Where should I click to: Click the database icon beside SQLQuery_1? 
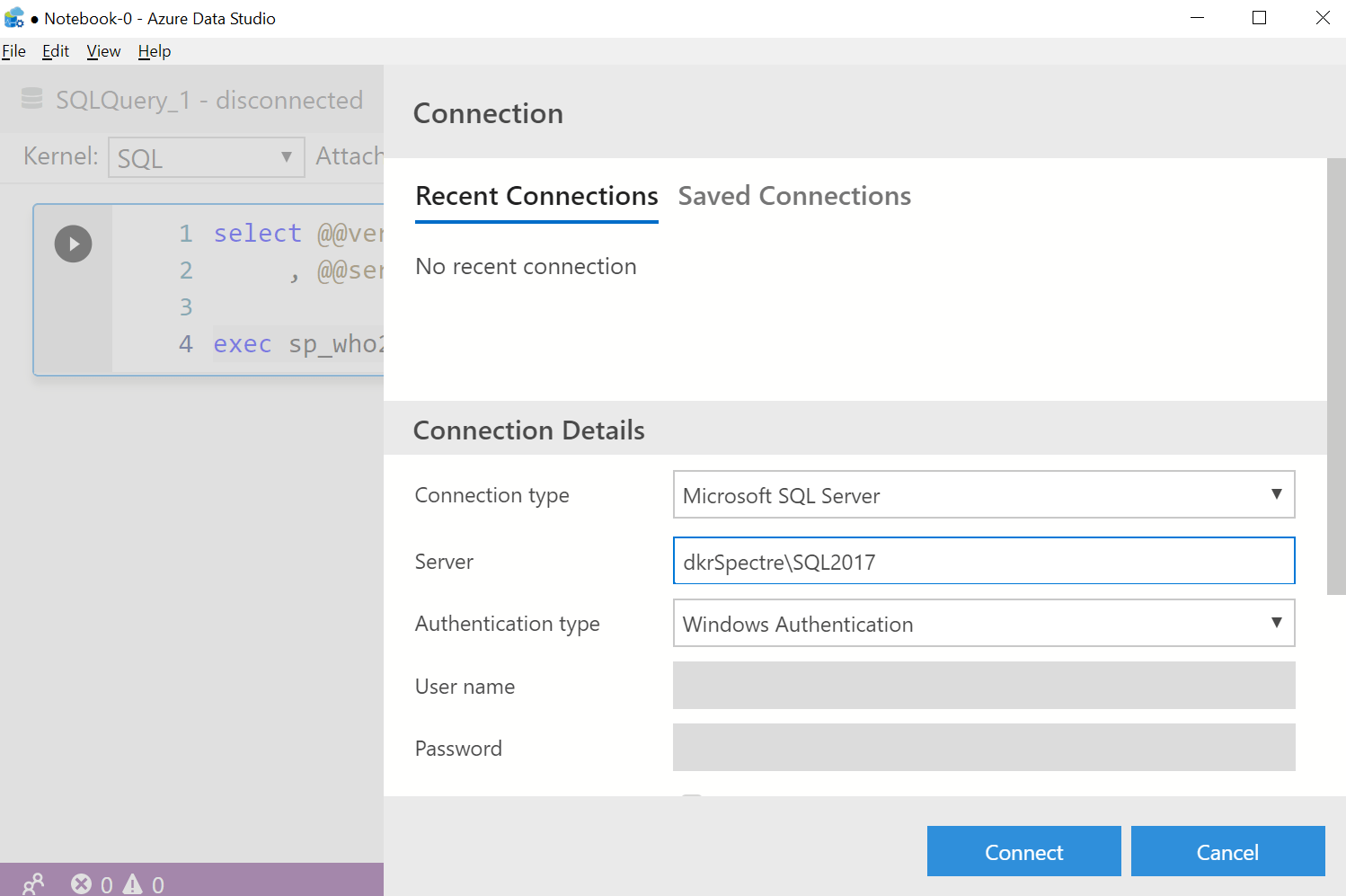(x=32, y=99)
